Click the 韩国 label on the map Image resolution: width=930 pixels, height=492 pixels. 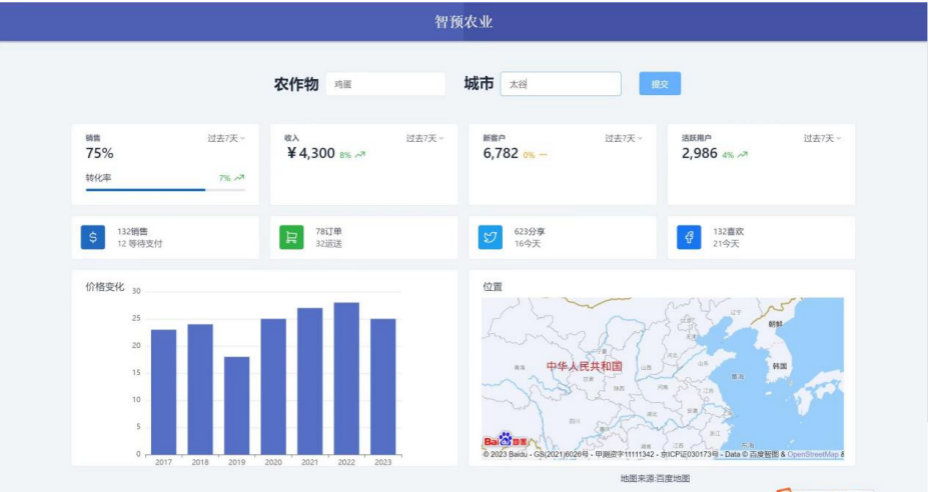click(779, 366)
